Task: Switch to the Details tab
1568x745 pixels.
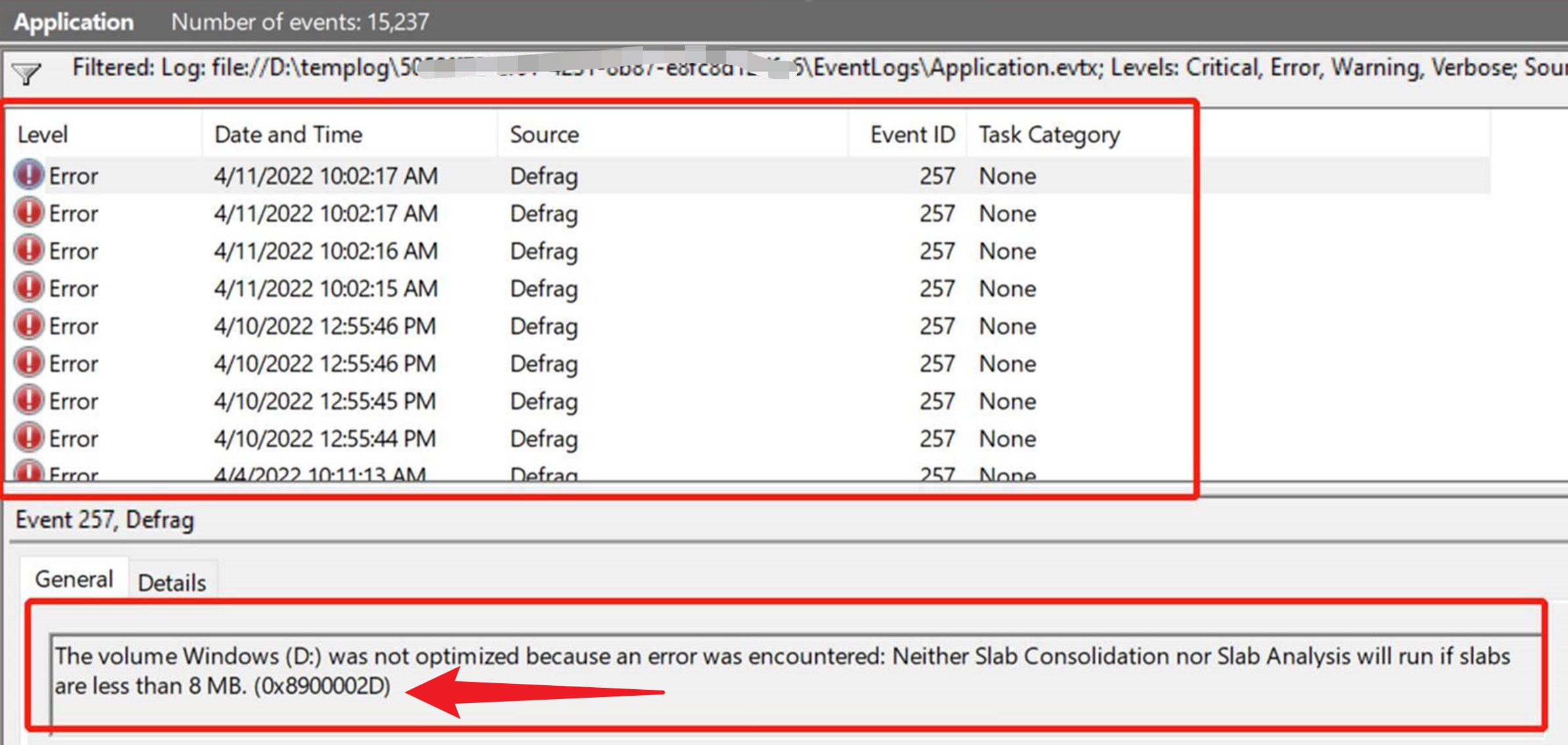Action: click(x=172, y=582)
